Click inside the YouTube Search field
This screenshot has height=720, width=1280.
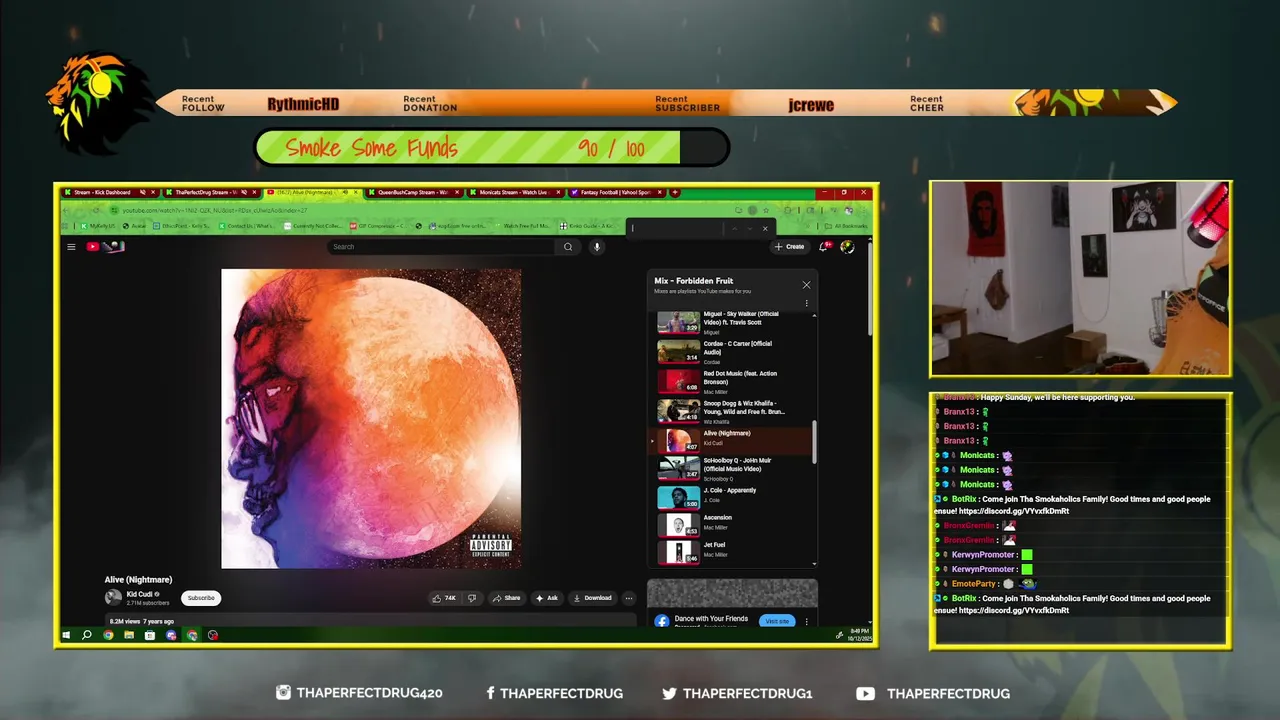point(443,247)
